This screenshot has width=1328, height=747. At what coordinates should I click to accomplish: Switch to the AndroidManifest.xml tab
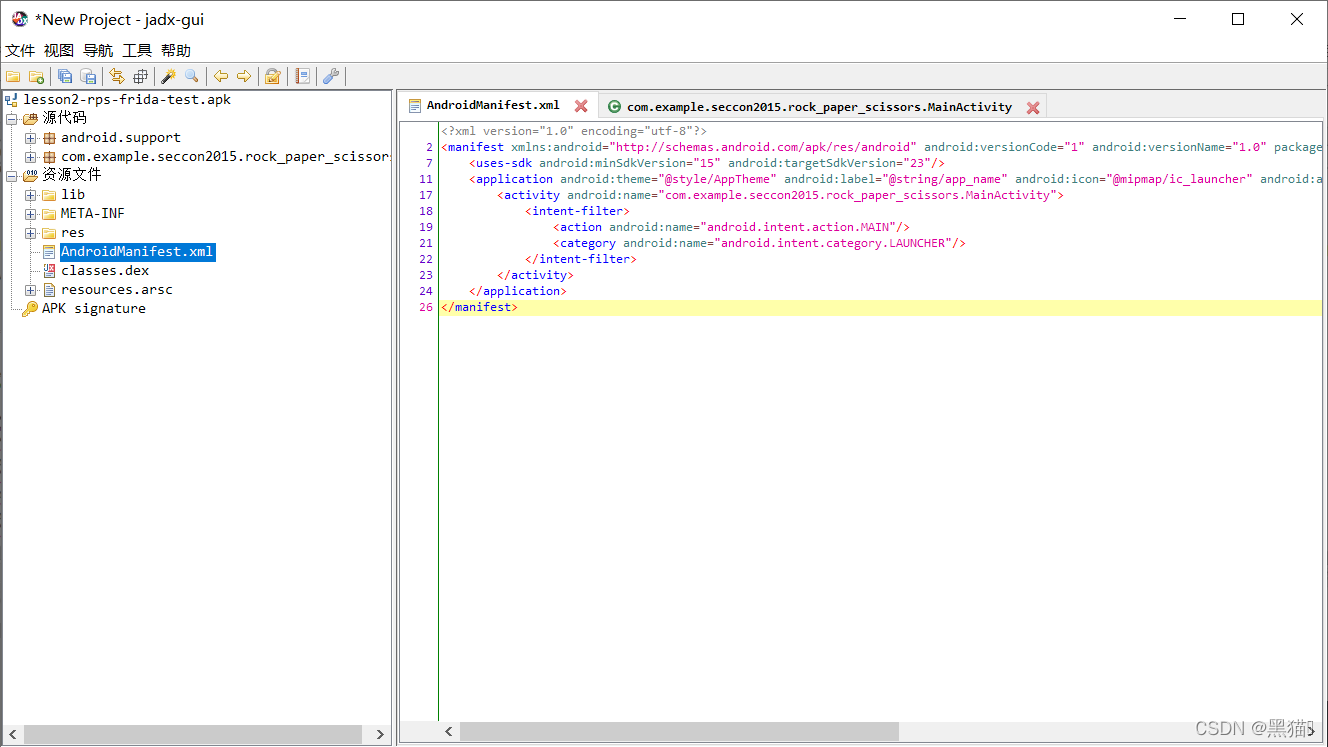[493, 106]
